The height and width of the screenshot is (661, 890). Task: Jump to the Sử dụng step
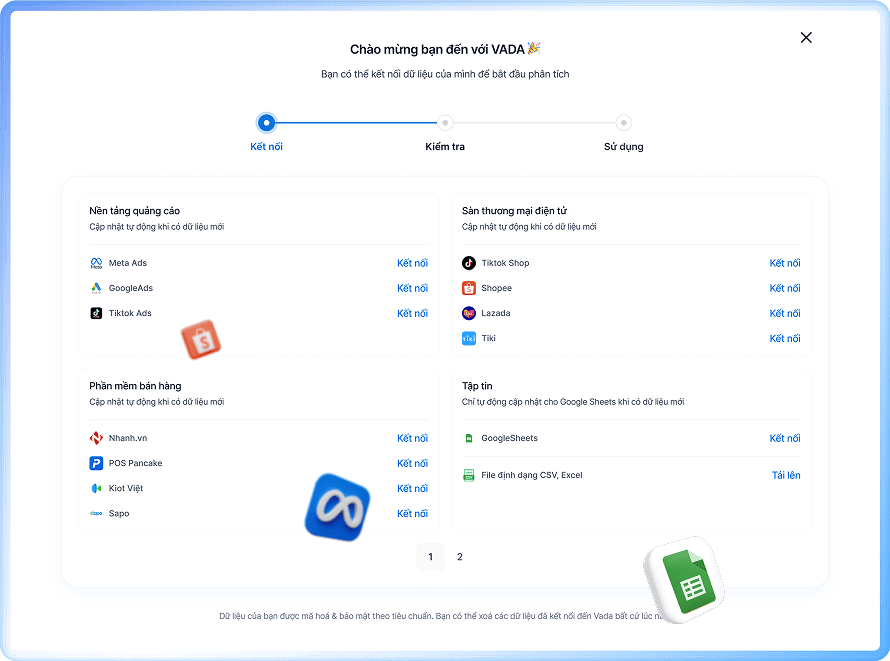(623, 123)
